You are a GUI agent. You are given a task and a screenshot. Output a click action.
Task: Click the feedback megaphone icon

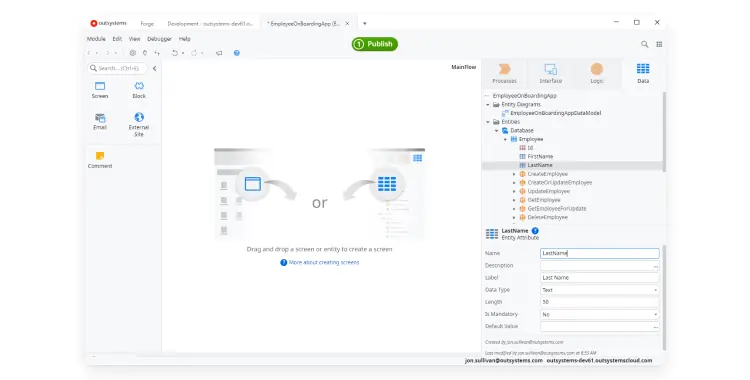pos(219,53)
